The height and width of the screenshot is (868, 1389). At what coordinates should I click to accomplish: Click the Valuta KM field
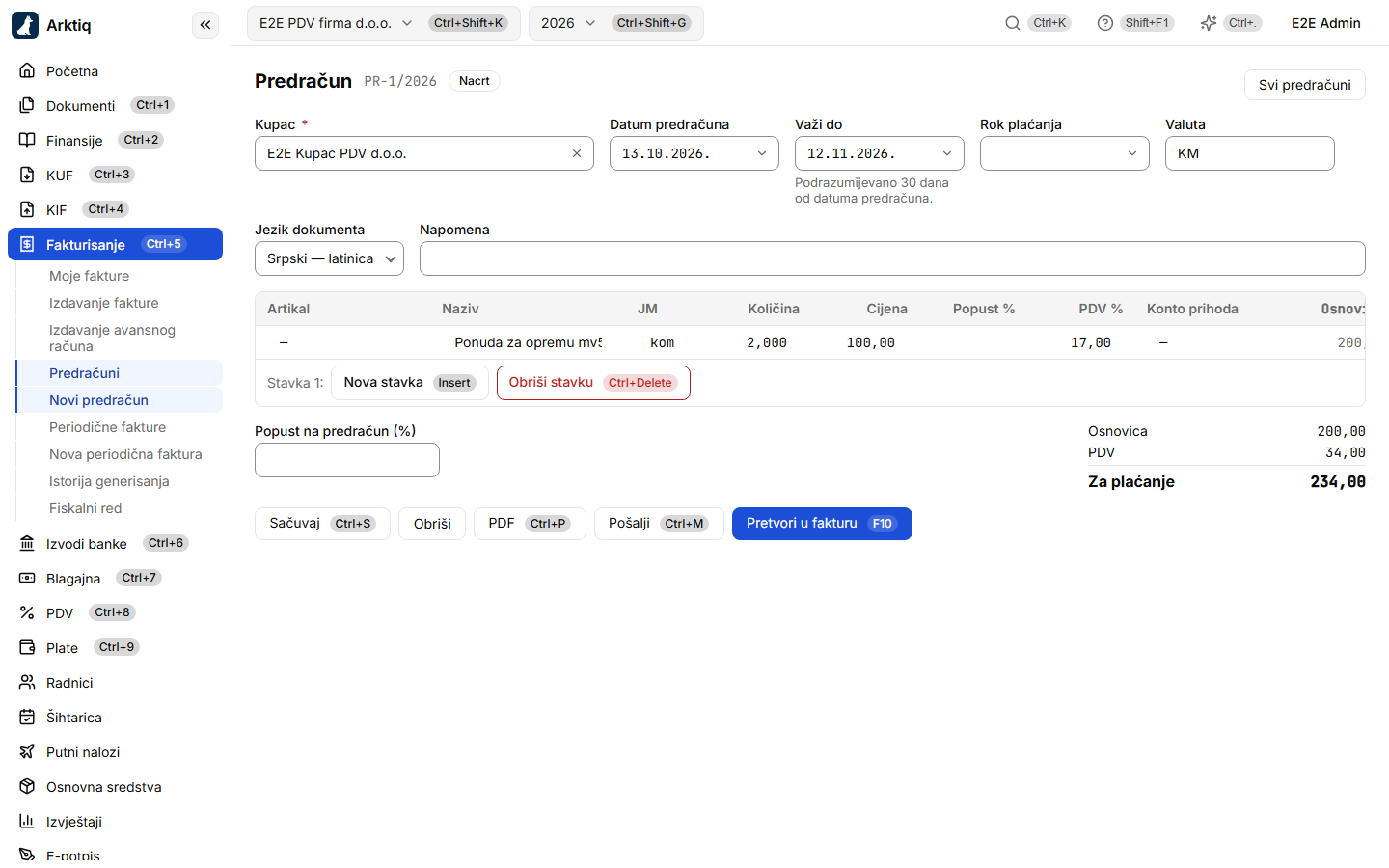click(x=1250, y=153)
